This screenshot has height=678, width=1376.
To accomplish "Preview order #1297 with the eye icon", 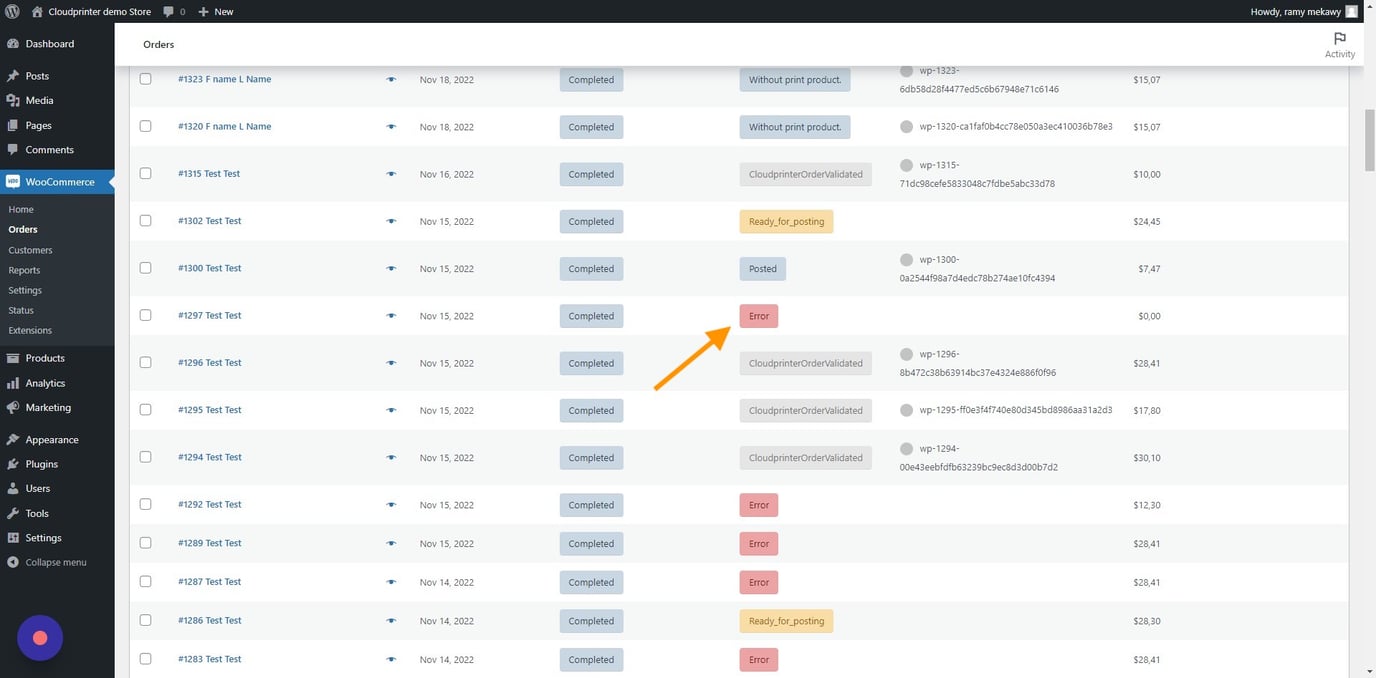I will pos(391,315).
